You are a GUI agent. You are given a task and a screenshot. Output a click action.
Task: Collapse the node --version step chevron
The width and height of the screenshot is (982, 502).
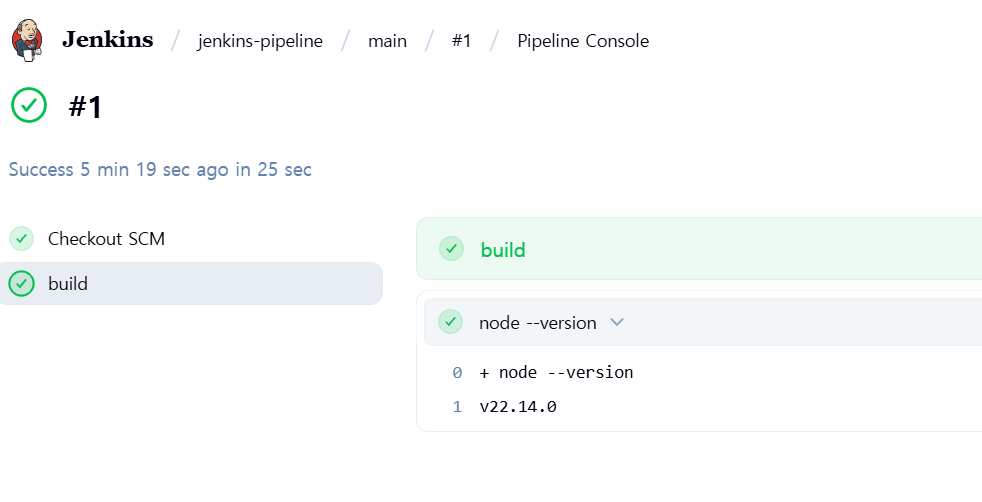pyautogui.click(x=617, y=322)
